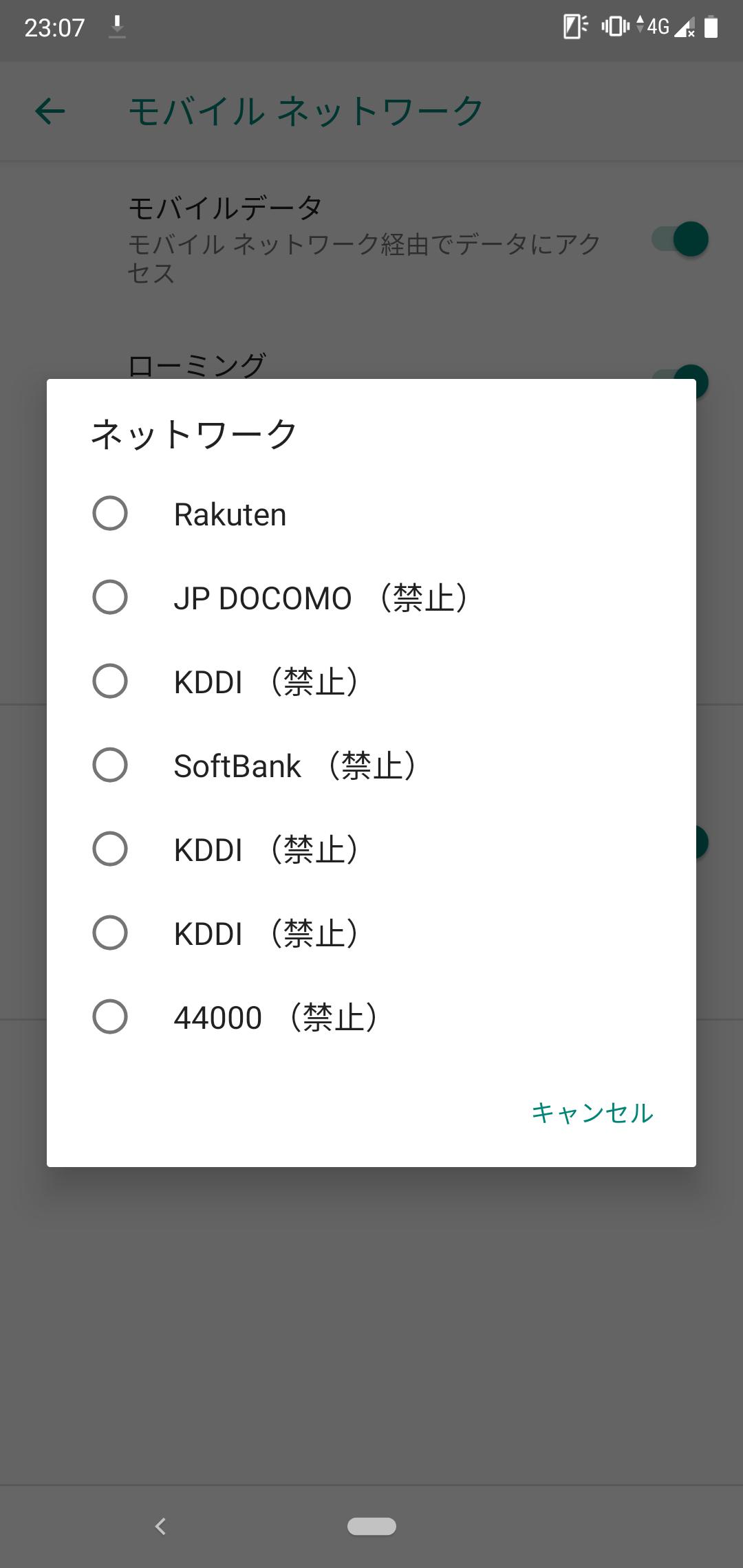Viewport: 743px width, 1568px height.
Task: Tap the SoftBank (禁止) label text
Action: coord(296,765)
